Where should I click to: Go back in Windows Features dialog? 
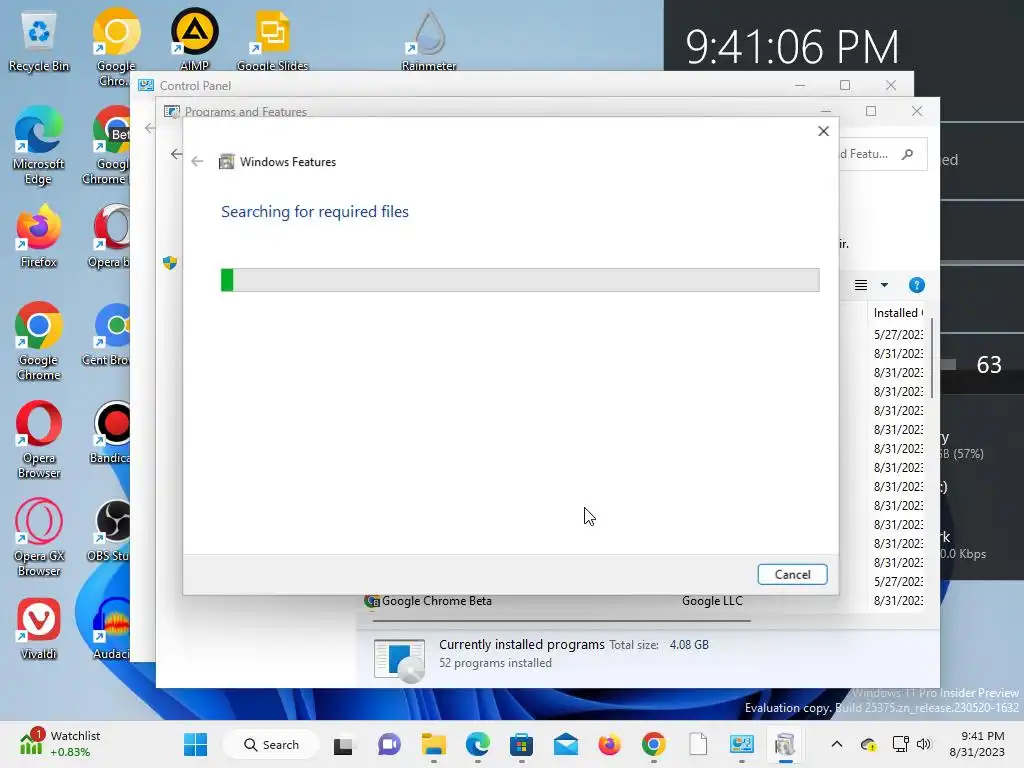click(x=197, y=161)
